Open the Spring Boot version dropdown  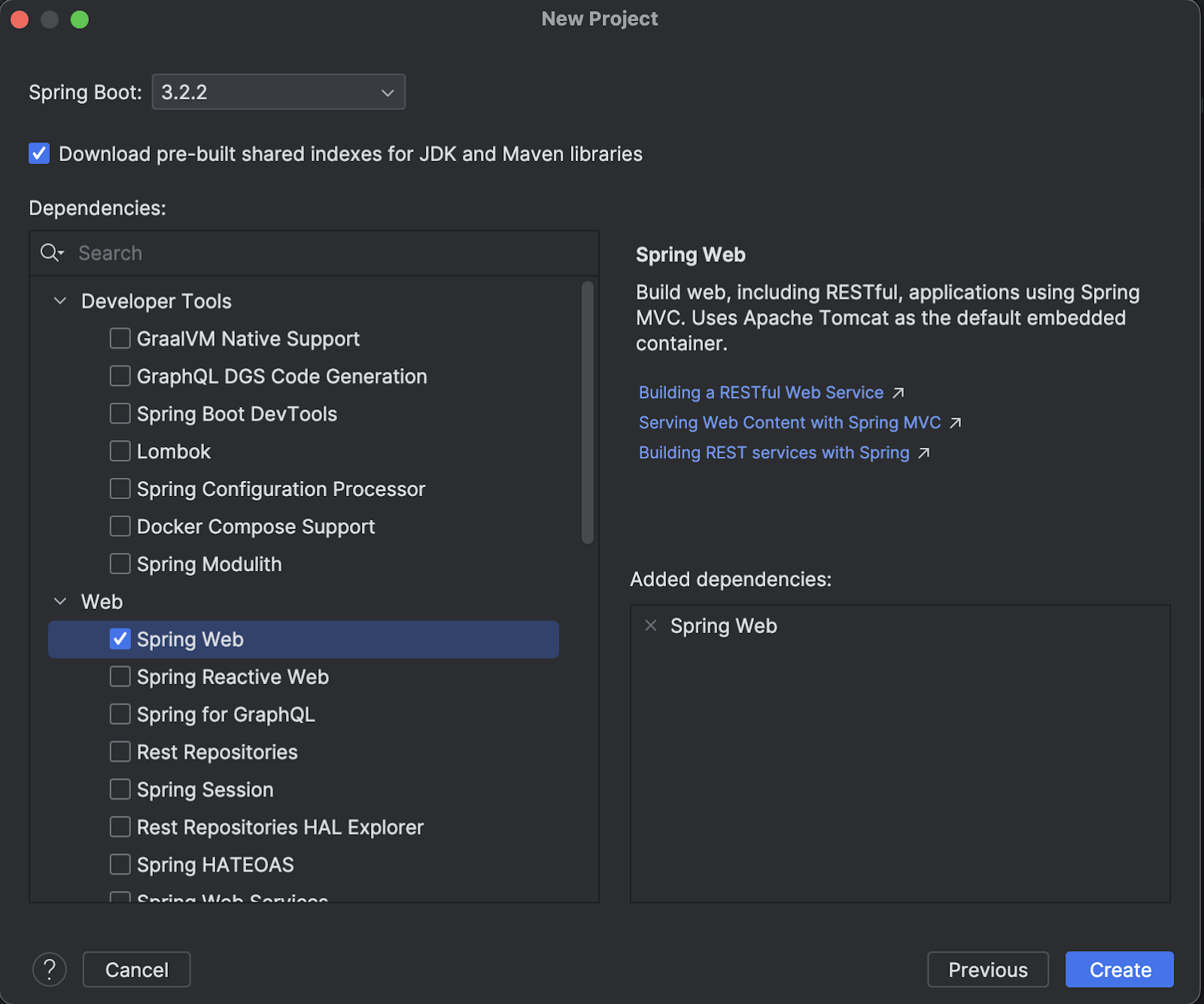[x=278, y=92]
